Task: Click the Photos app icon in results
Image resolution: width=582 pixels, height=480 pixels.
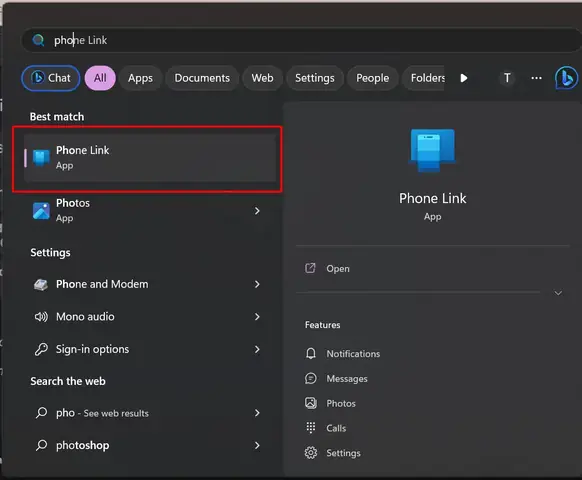Action: 41,210
